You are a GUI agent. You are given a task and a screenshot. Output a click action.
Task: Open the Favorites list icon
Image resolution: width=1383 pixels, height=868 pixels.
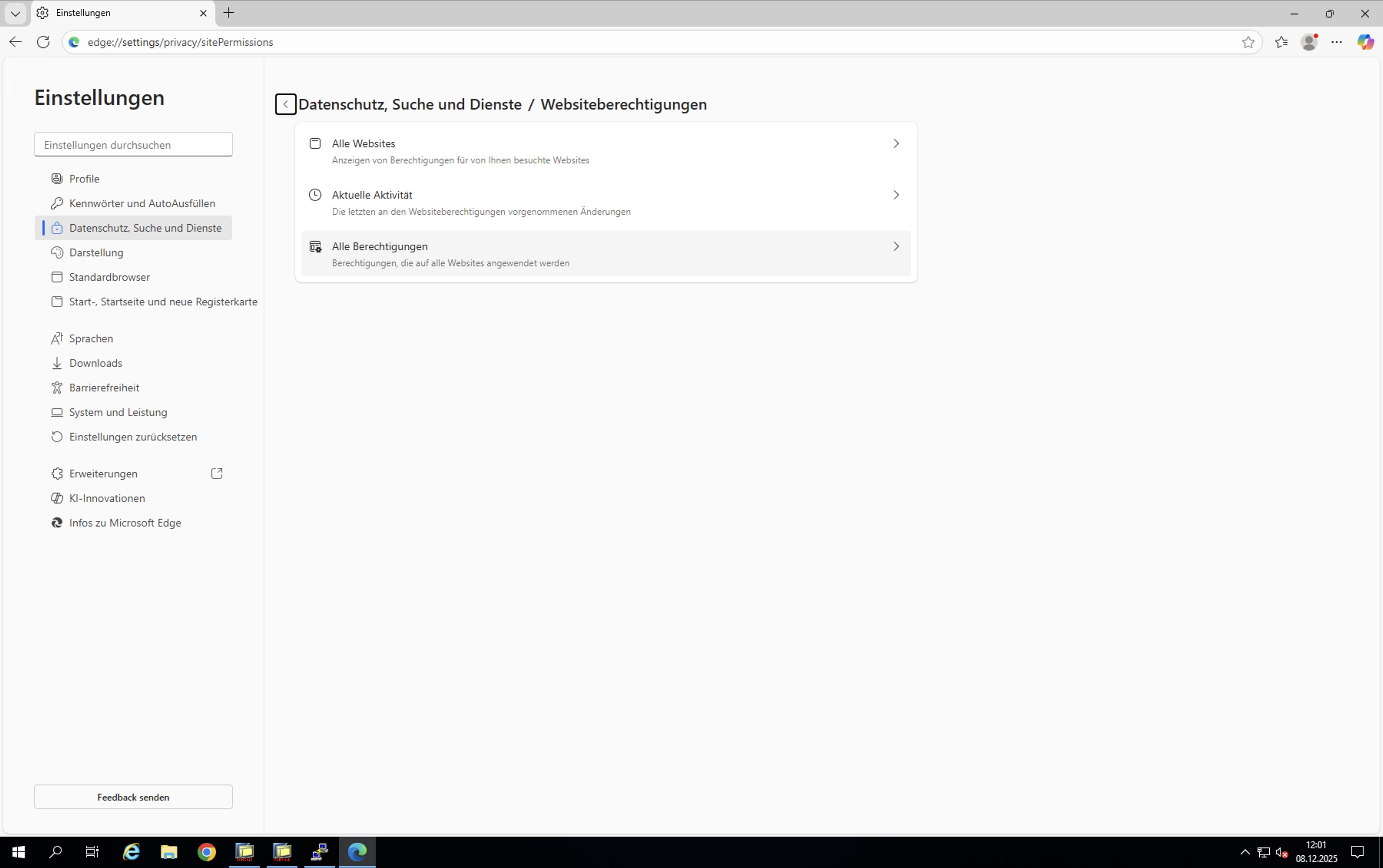pyautogui.click(x=1281, y=42)
